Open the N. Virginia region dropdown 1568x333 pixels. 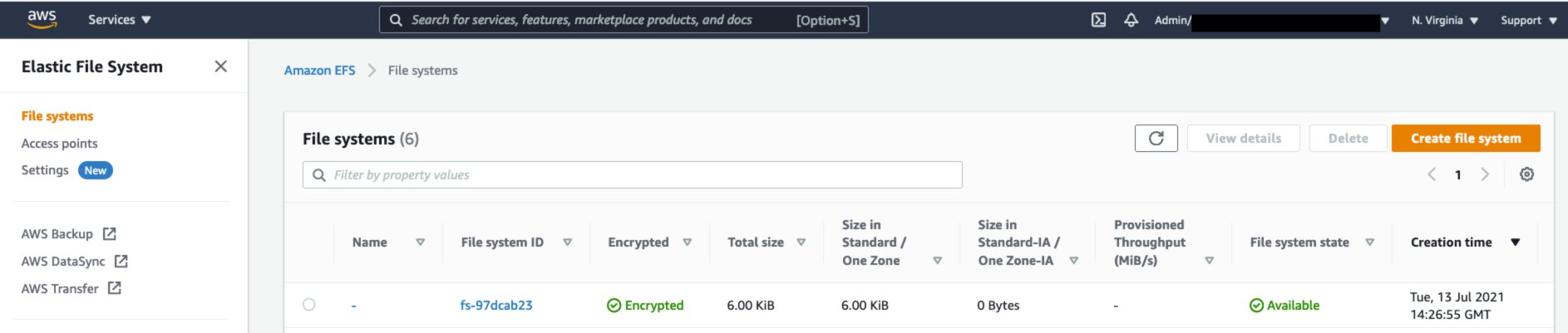(x=1444, y=20)
